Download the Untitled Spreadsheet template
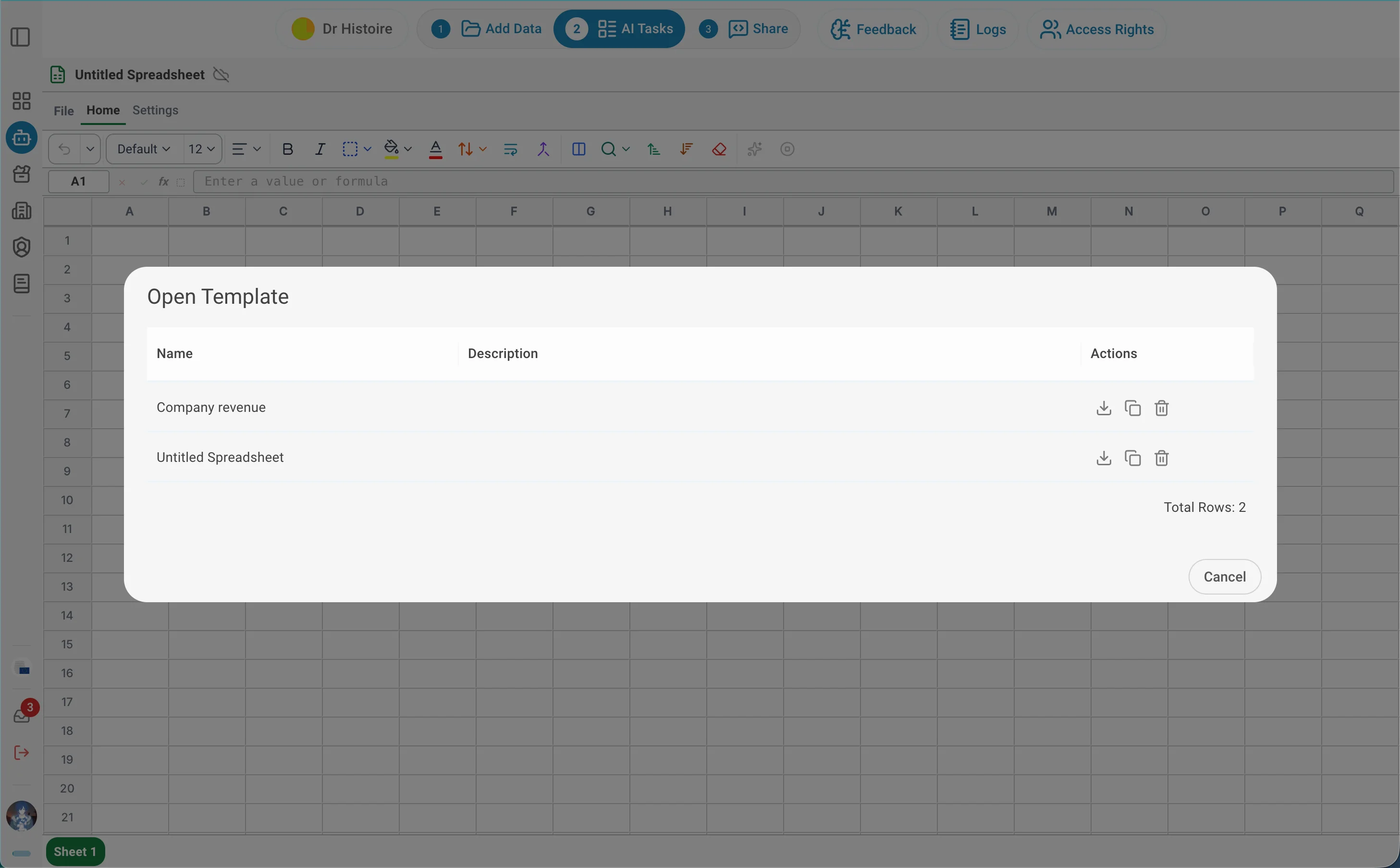 coord(1104,458)
